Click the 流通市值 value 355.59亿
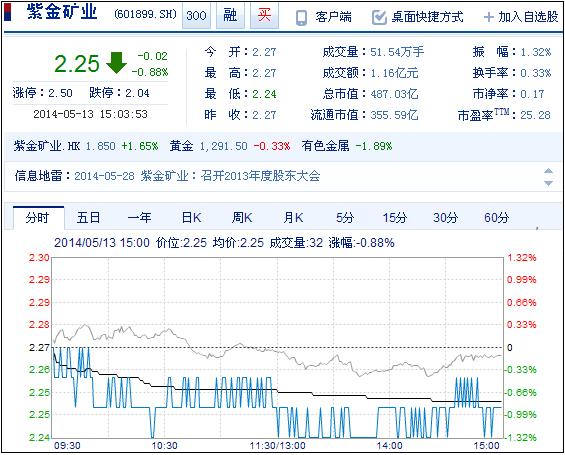The height and width of the screenshot is (455, 565). (394, 115)
